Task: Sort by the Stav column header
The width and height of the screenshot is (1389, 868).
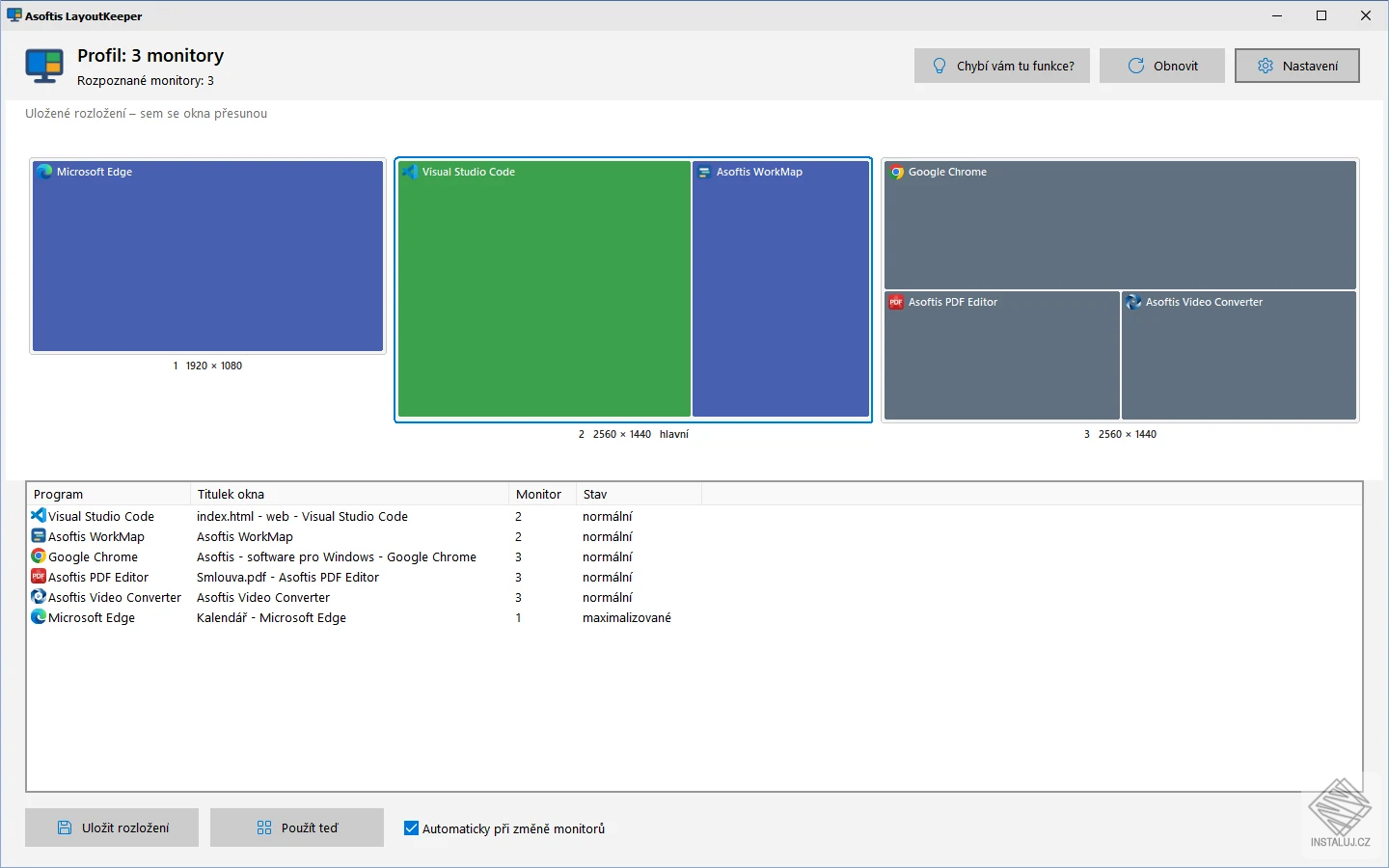Action: click(639, 494)
